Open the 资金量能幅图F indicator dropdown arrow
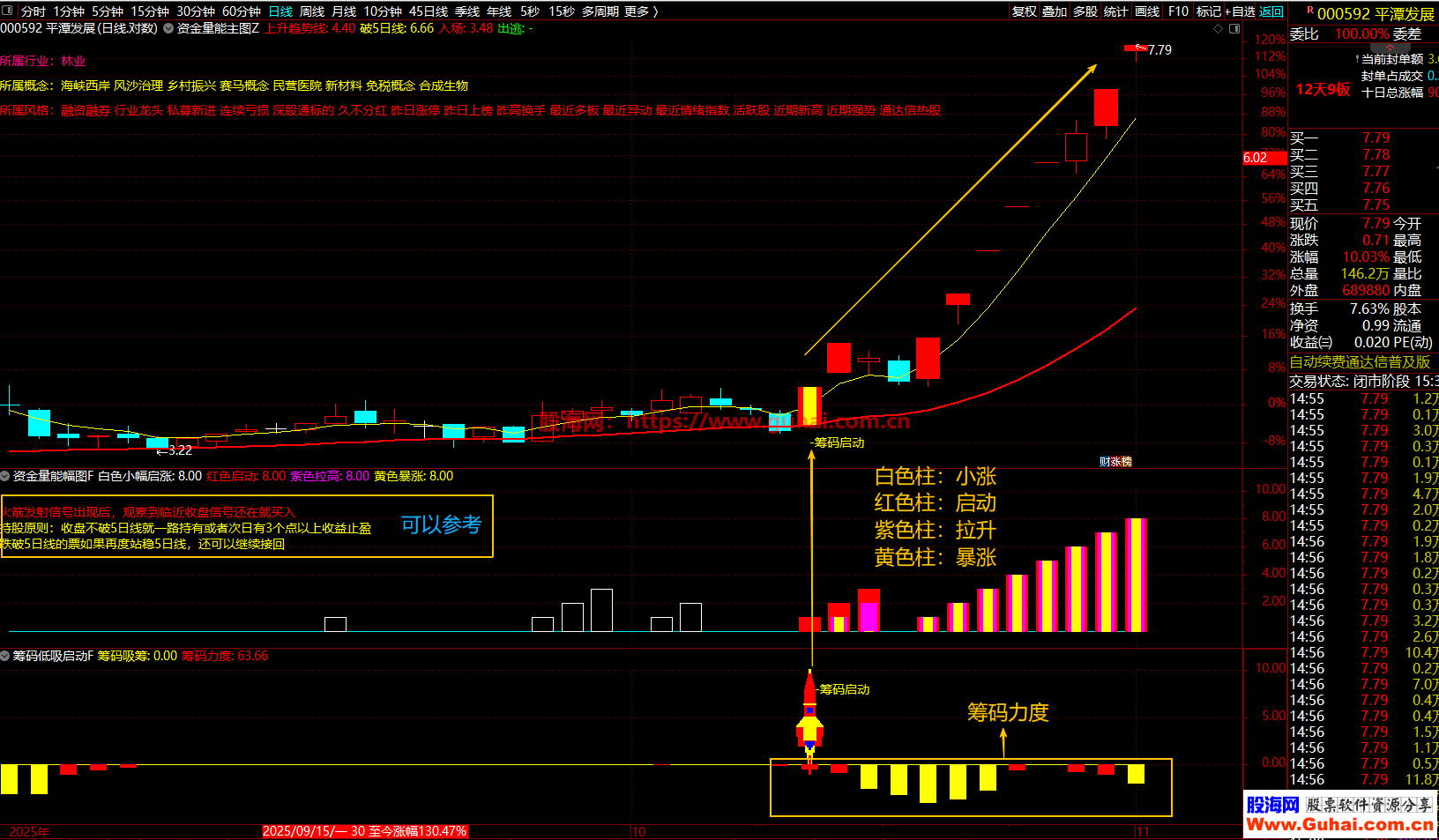The height and width of the screenshot is (840, 1439). point(5,476)
